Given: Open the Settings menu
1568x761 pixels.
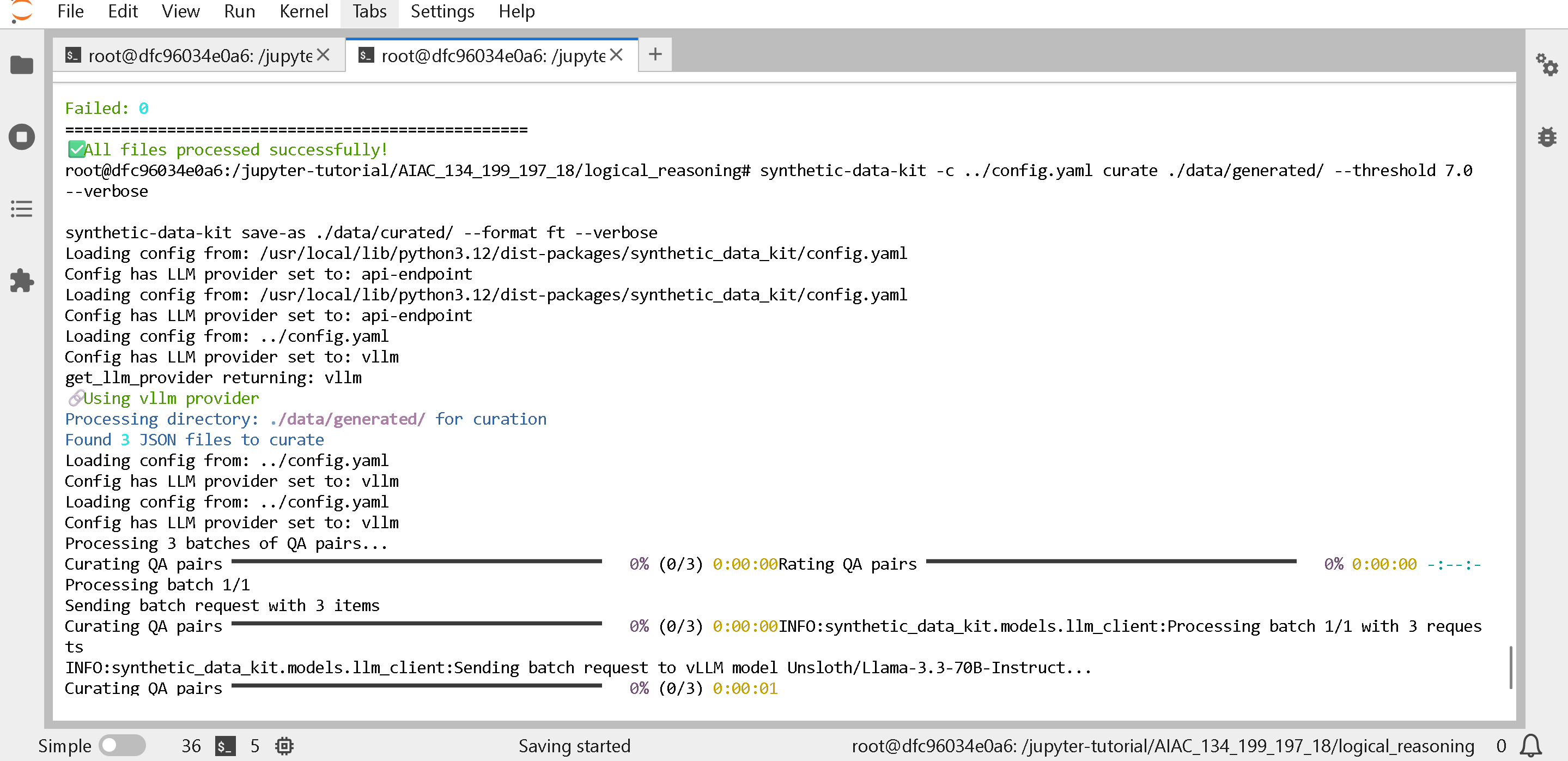Looking at the screenshot, I should tap(442, 11).
